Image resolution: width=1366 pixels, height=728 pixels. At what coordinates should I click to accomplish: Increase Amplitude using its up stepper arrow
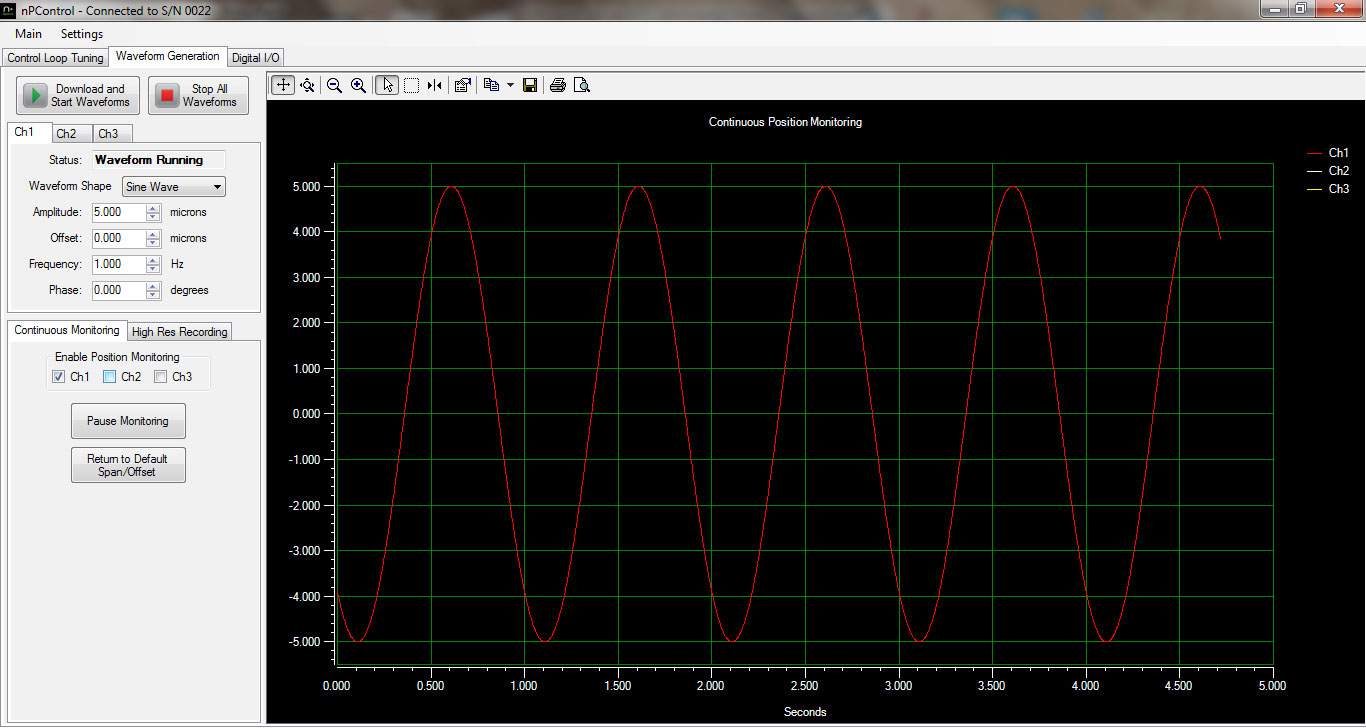click(x=151, y=207)
